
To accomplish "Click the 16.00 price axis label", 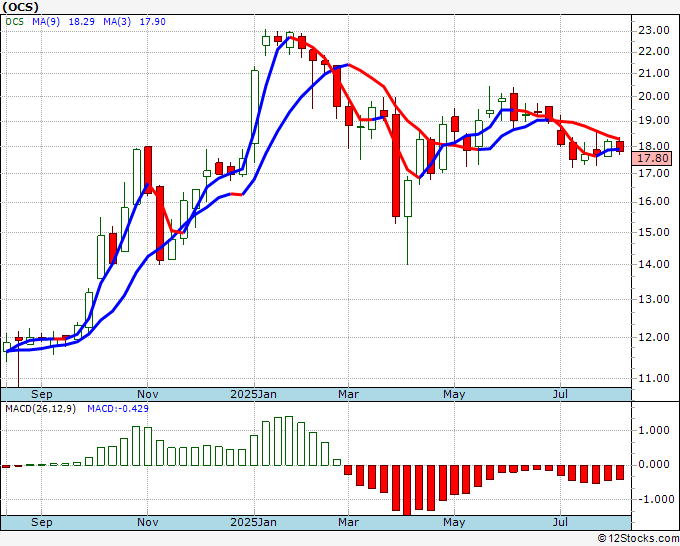I will [653, 201].
